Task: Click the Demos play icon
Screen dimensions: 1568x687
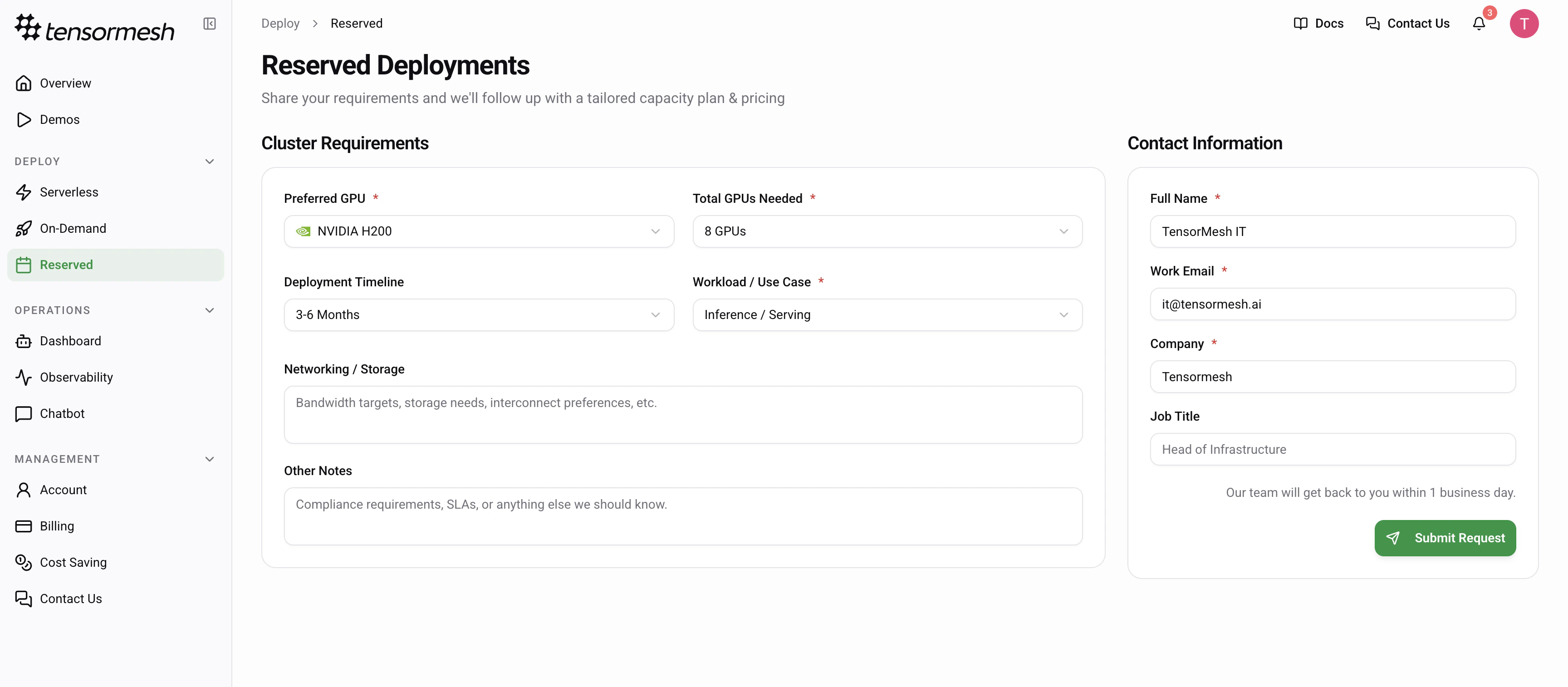Action: [23, 120]
